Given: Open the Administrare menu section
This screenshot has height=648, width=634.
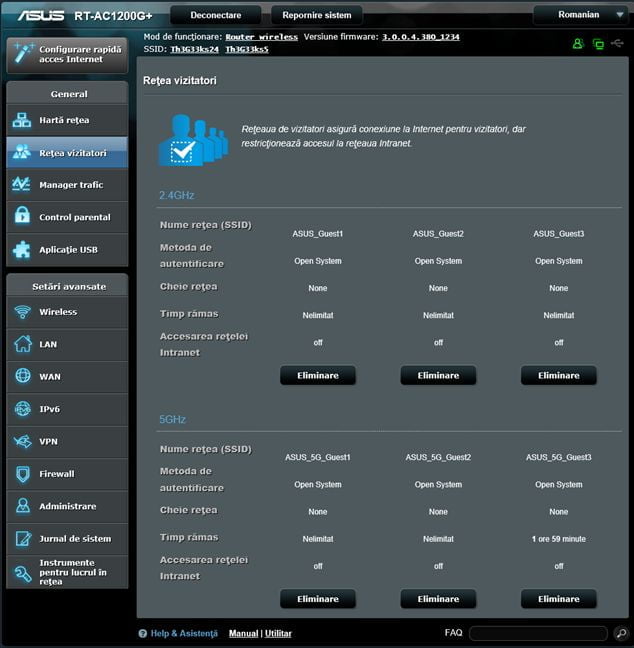Looking at the screenshot, I should point(66,506).
